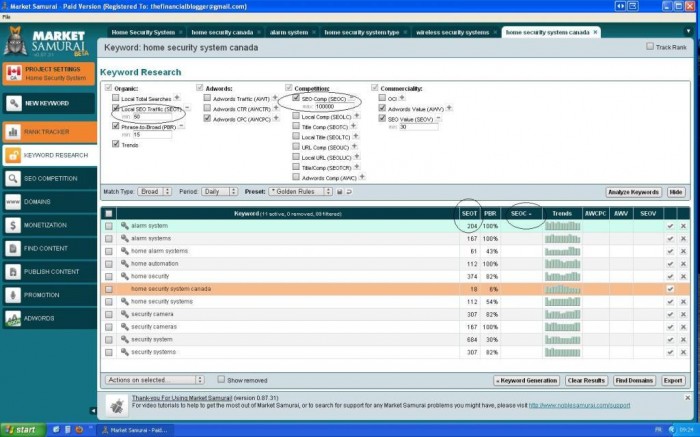The height and width of the screenshot is (437, 700).
Task: Open the SEO Competition module
Action: click(x=49, y=179)
